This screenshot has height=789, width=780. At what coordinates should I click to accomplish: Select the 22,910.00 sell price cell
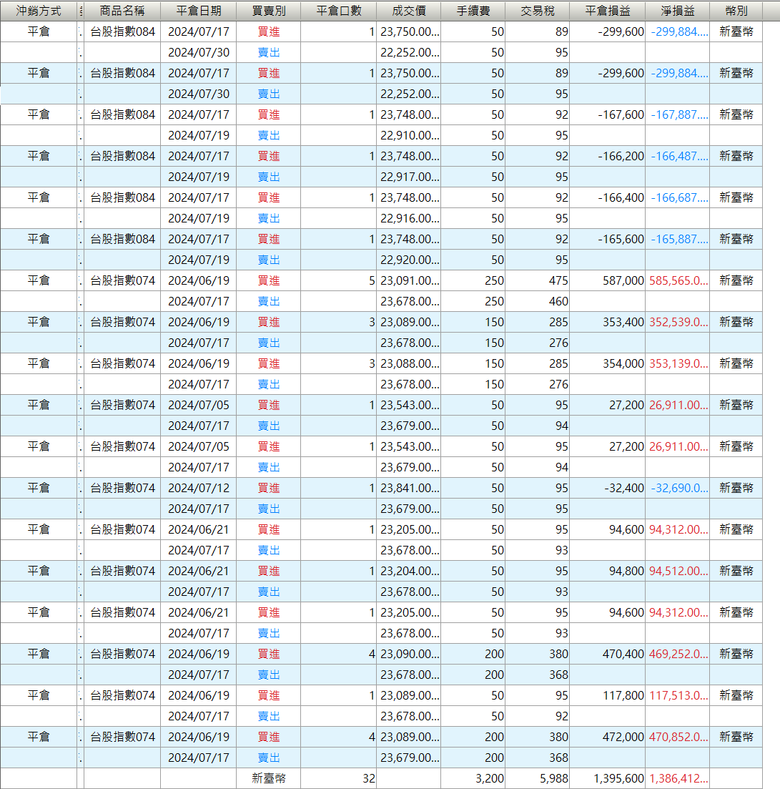click(x=409, y=135)
